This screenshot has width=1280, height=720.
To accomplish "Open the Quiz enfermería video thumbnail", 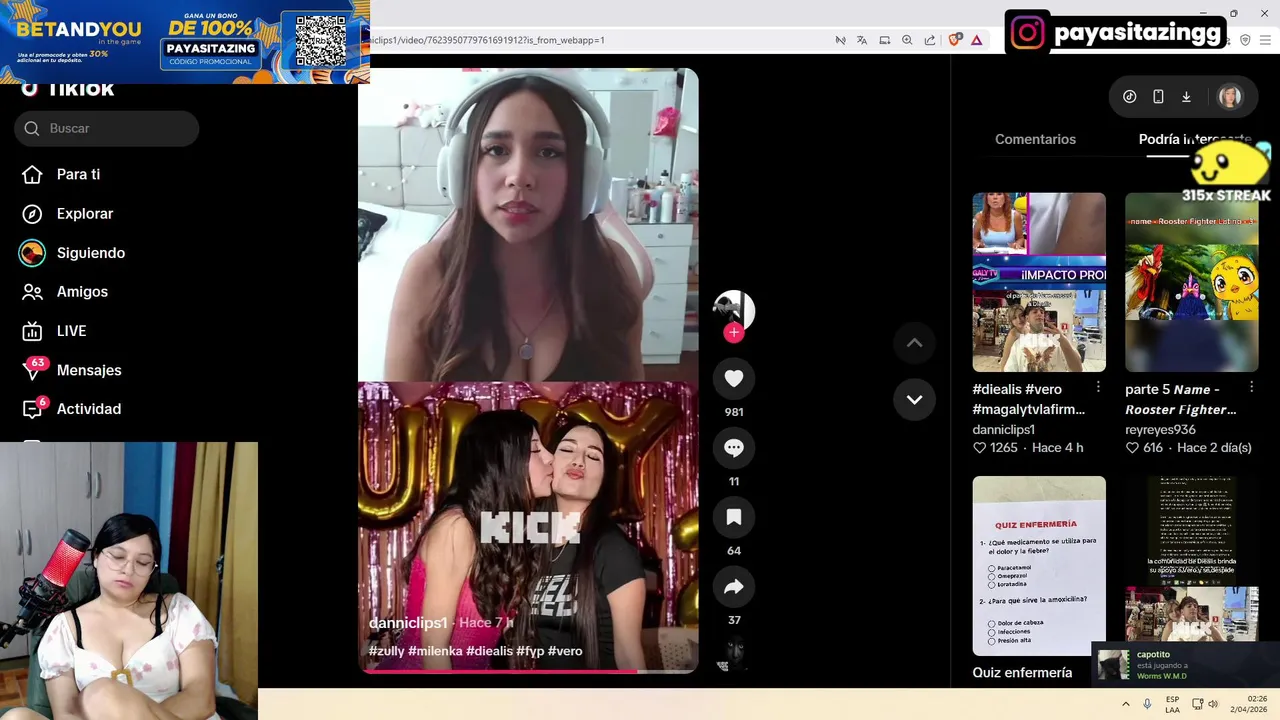I will pos(1039,566).
